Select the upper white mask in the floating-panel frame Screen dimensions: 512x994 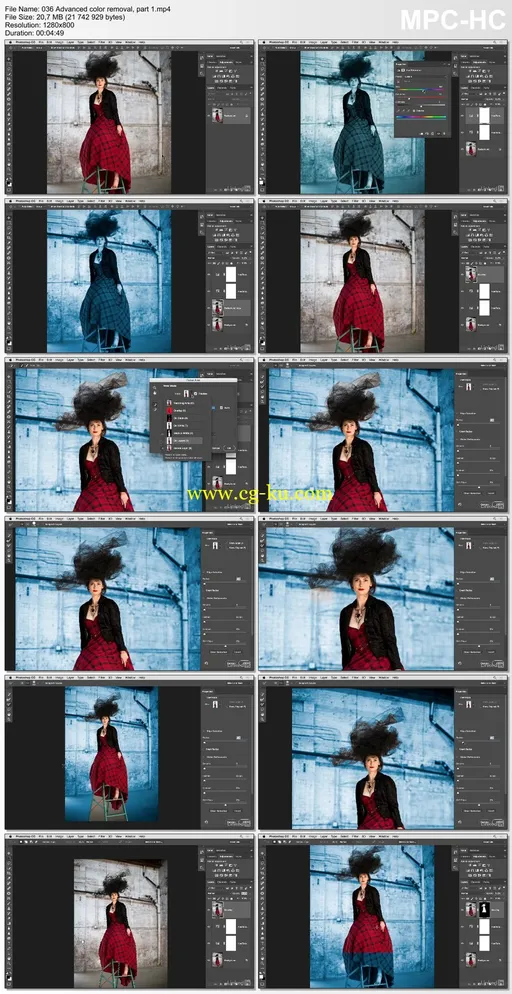tap(485, 115)
